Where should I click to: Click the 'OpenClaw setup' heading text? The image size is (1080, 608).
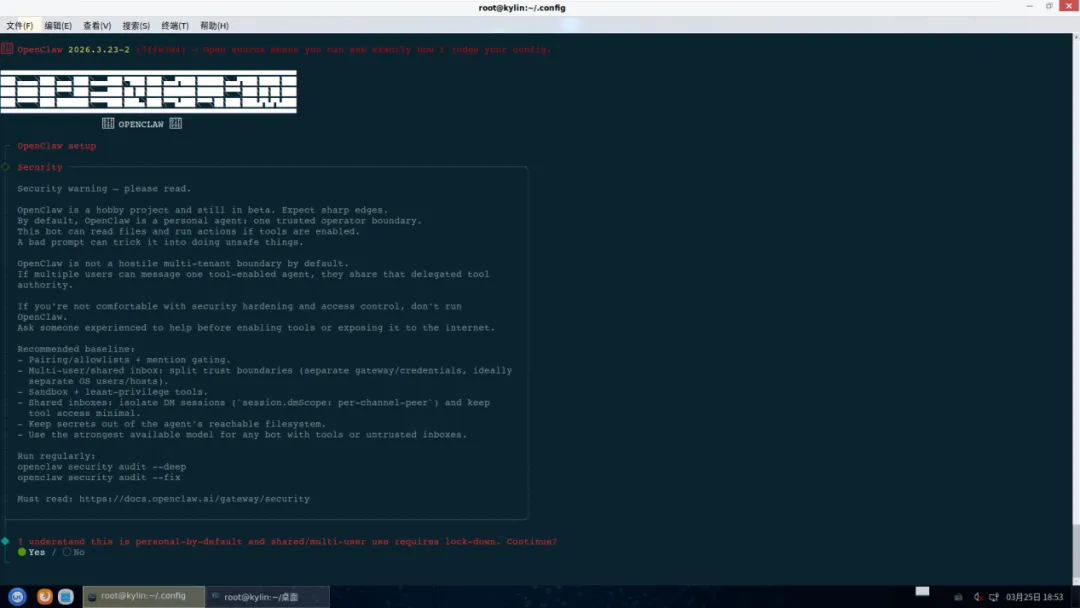pyautogui.click(x=56, y=146)
